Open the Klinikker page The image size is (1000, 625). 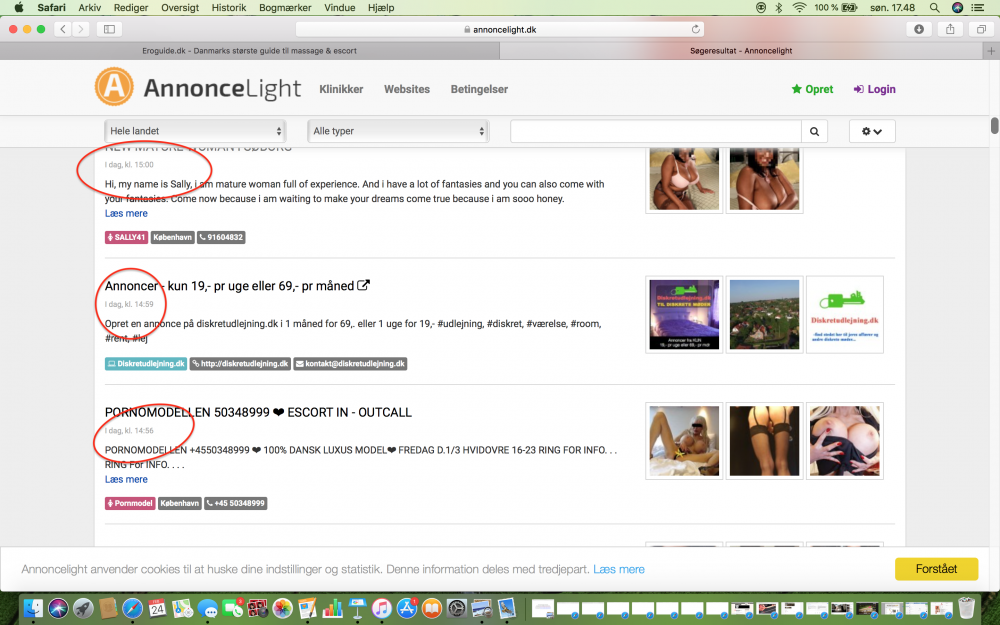pyautogui.click(x=341, y=89)
